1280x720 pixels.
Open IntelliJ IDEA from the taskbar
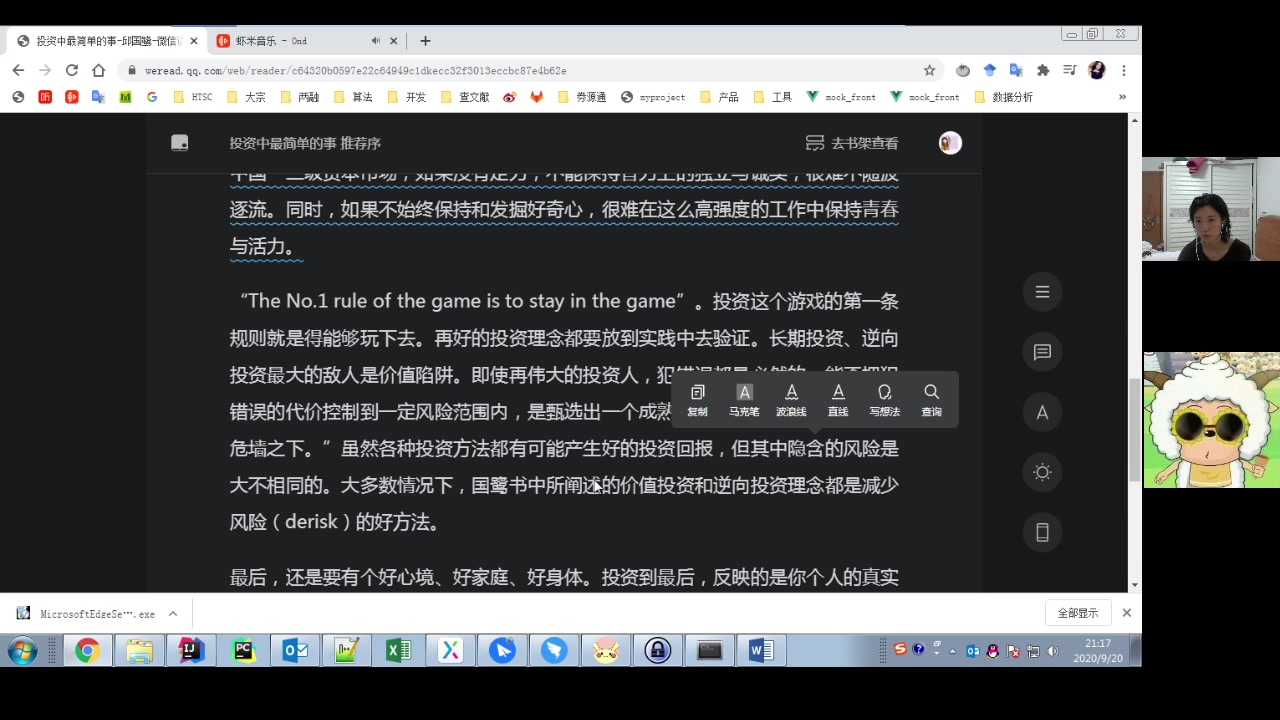point(191,651)
